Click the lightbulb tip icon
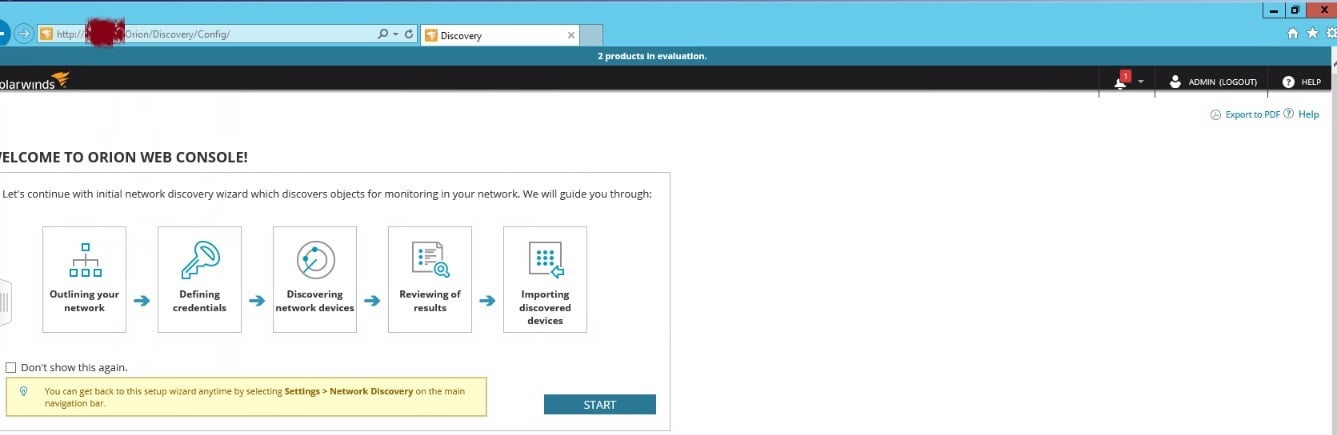This screenshot has height=435, width=1337. (23, 391)
